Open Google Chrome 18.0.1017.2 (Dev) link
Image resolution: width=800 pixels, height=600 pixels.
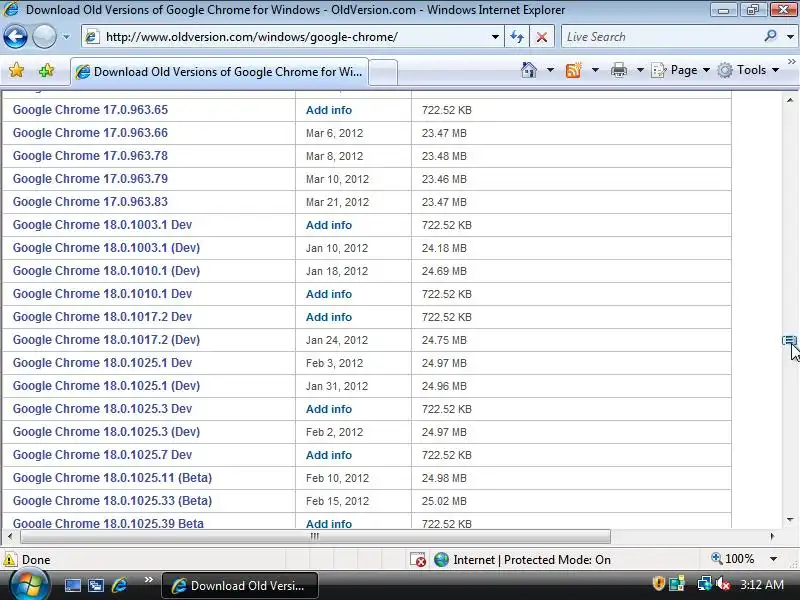[106, 340]
